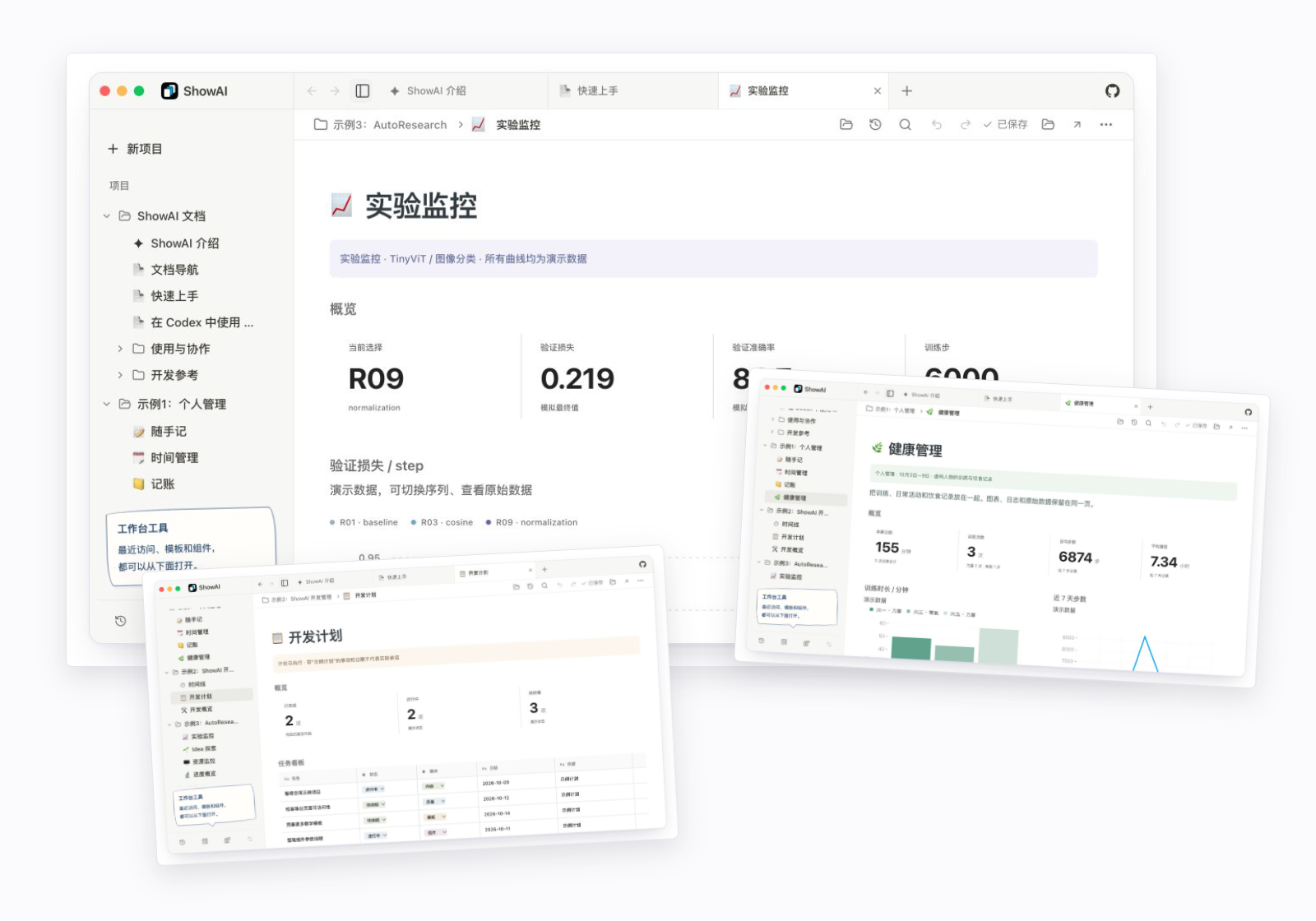Add a new tab with the plus icon in the 实验监控 window

(x=906, y=91)
